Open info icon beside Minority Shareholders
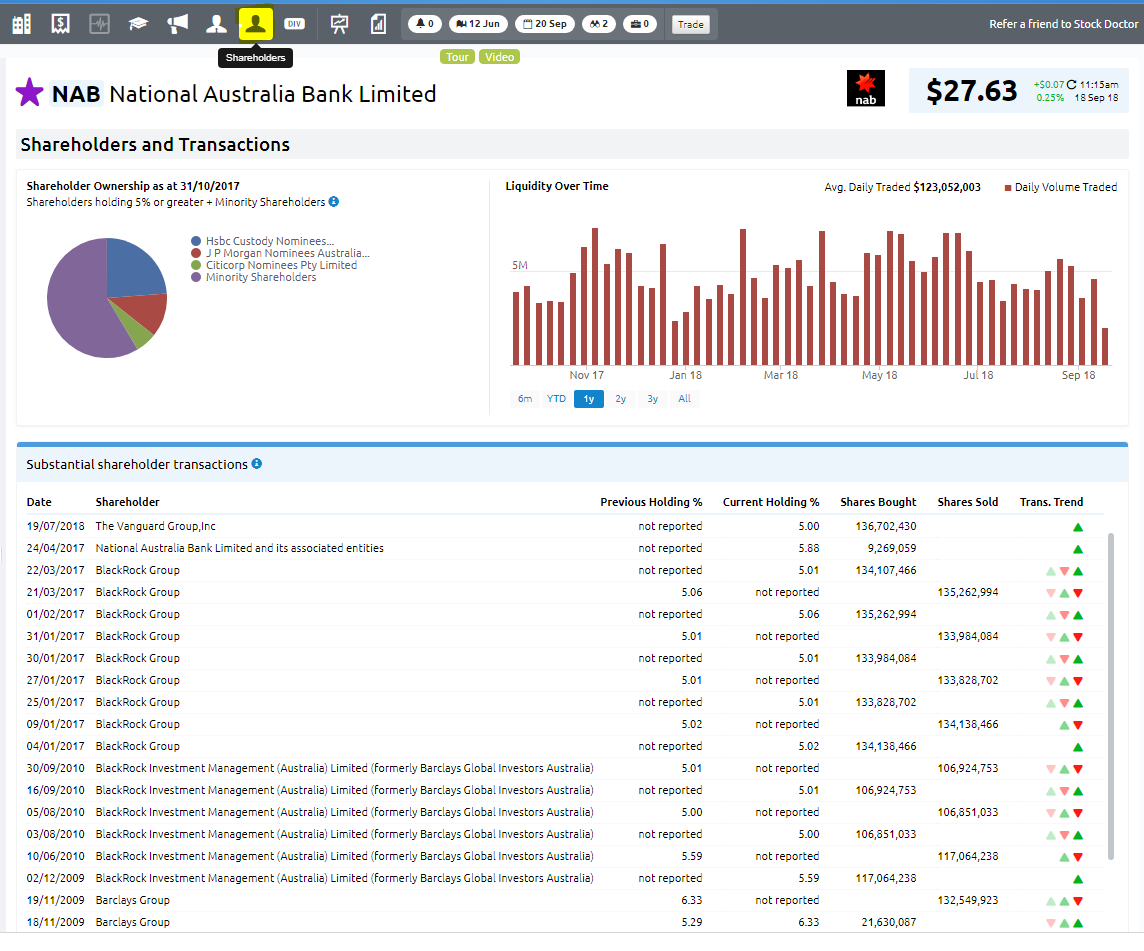Screen dimensions: 1144x951 [333, 201]
